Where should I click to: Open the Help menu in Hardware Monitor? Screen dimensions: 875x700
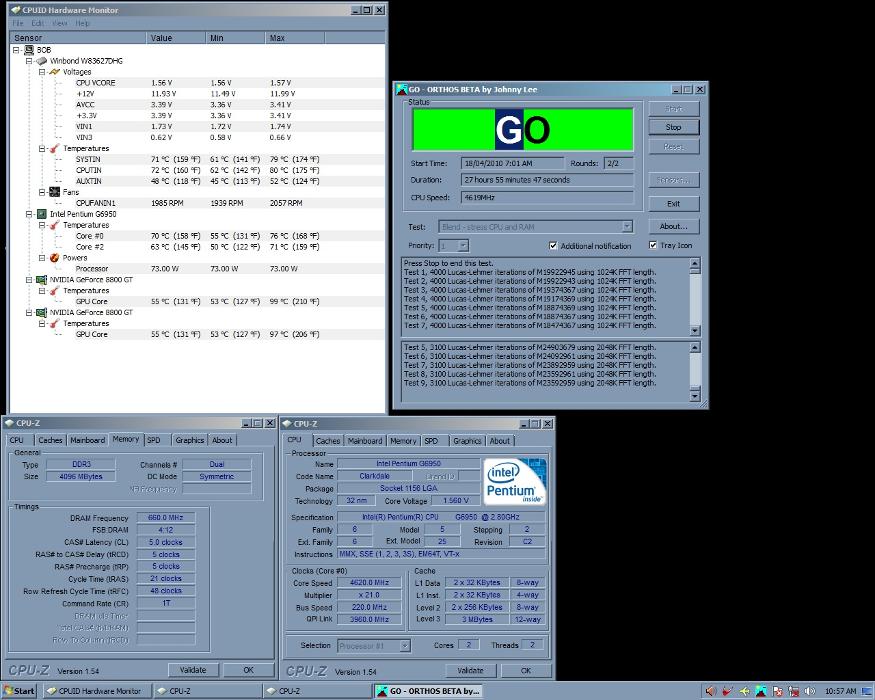click(x=83, y=23)
